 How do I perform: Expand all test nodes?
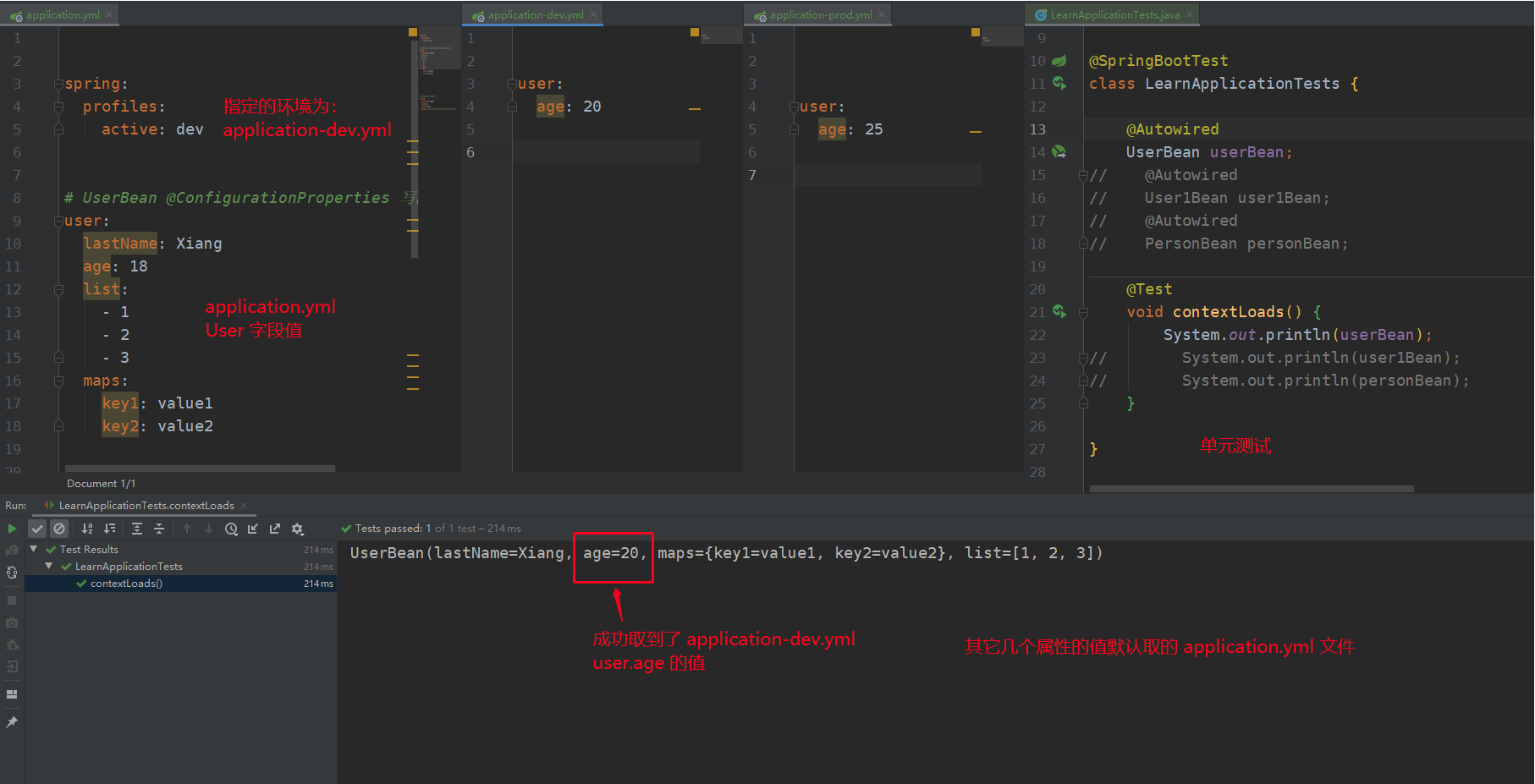pyautogui.click(x=137, y=529)
